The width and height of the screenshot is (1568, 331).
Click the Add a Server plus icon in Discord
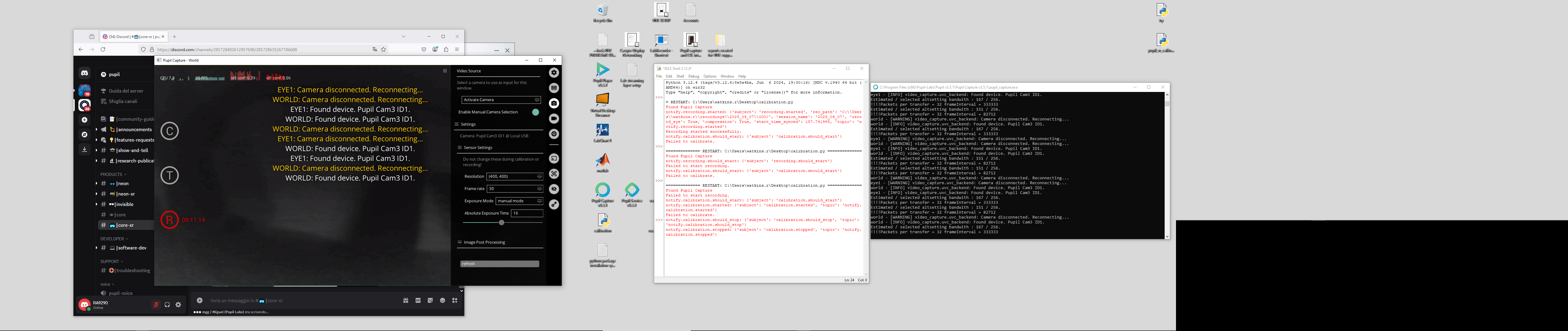[85, 120]
